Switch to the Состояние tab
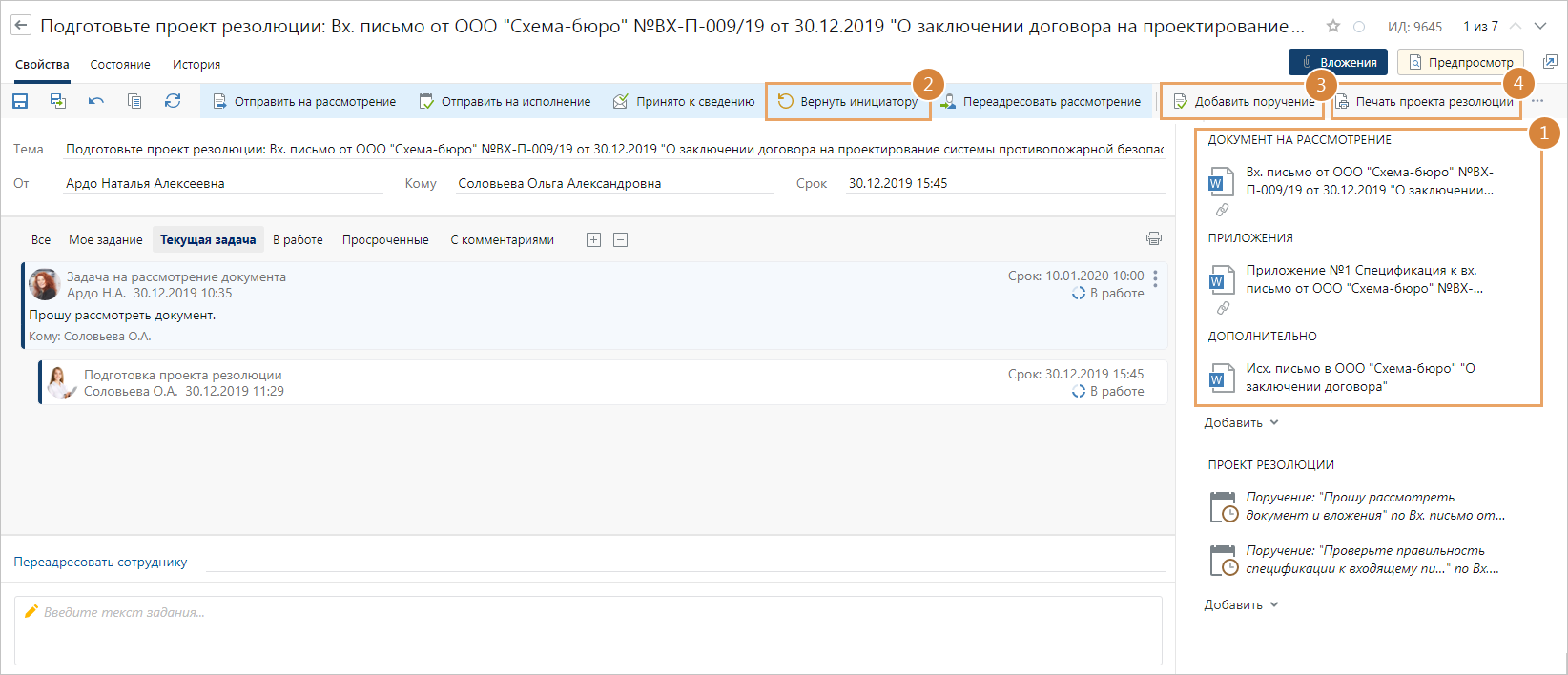Screen dimensions: 1568x675 120,65
